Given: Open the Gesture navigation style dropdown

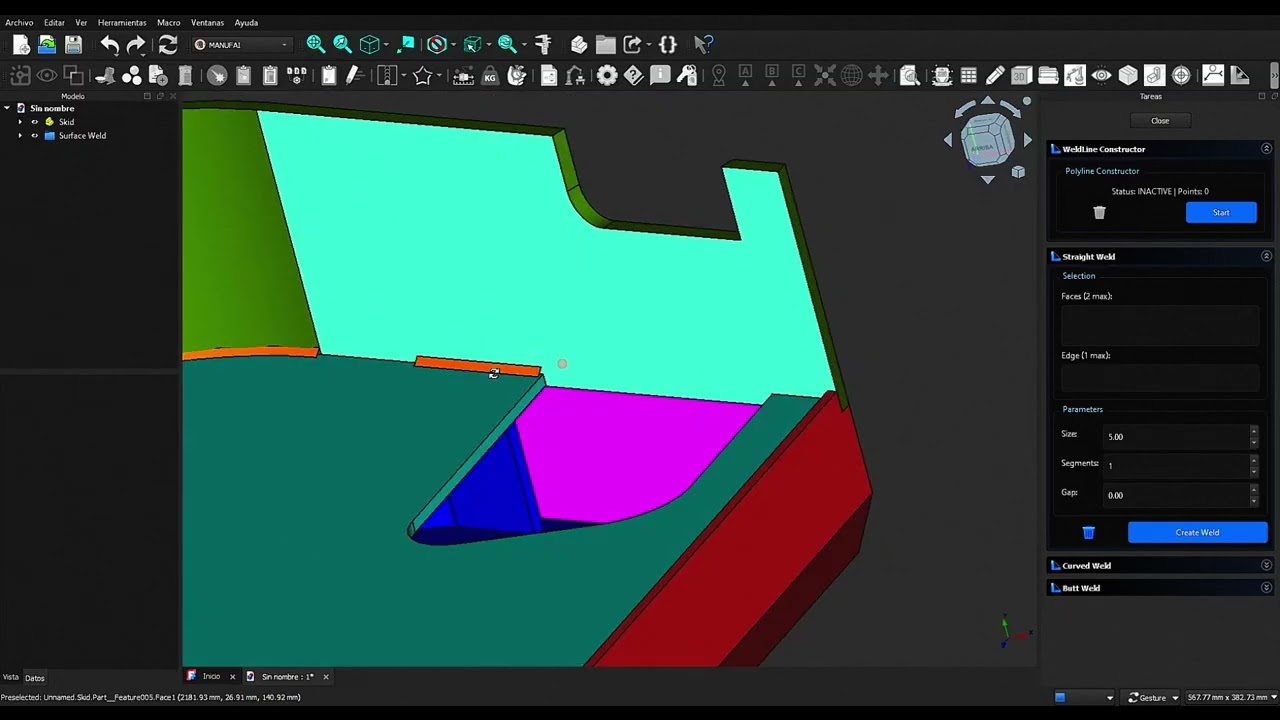Looking at the screenshot, I should click(1153, 697).
